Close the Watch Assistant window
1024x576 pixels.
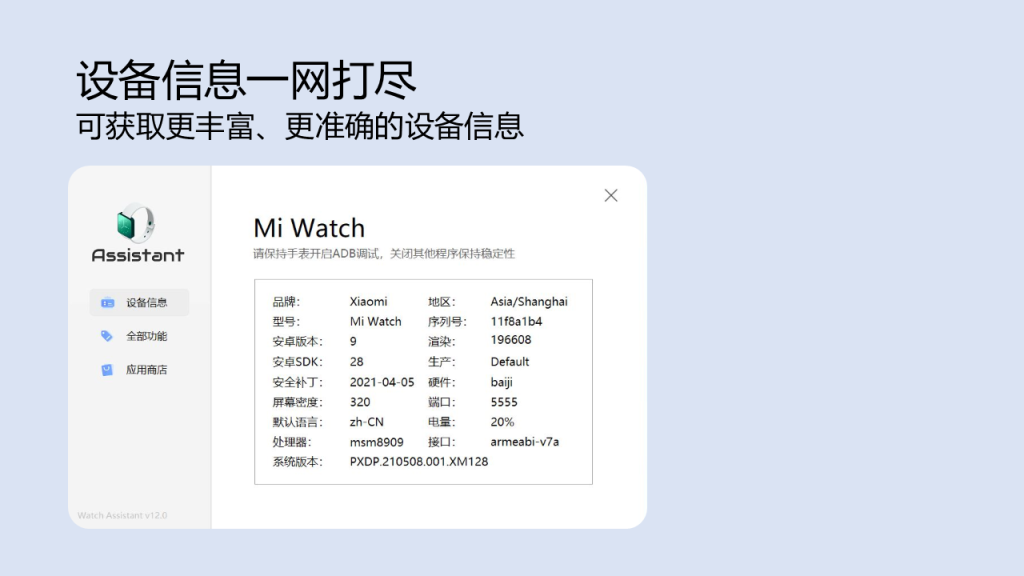[x=611, y=196]
